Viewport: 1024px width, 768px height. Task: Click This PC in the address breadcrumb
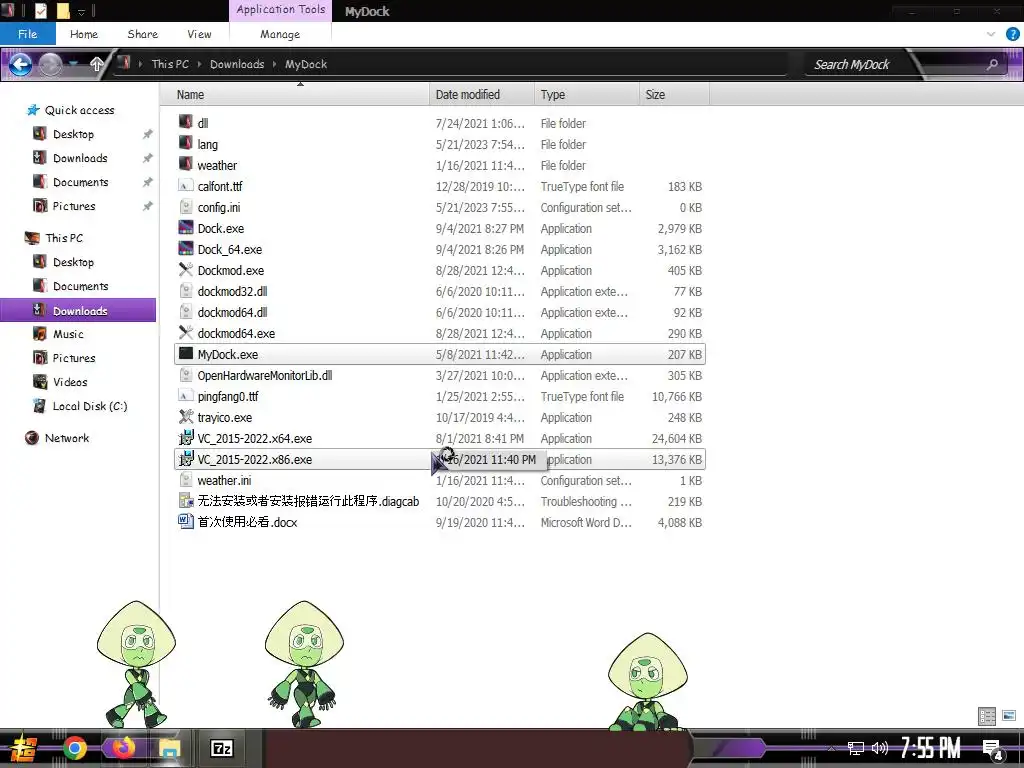pyautogui.click(x=170, y=64)
